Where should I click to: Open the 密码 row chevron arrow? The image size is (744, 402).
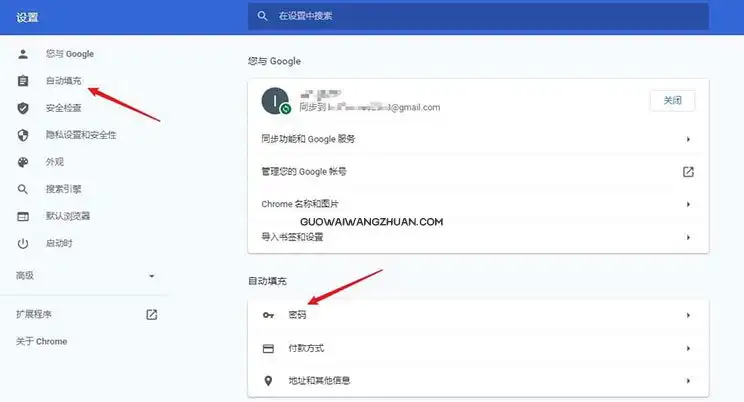click(688, 315)
